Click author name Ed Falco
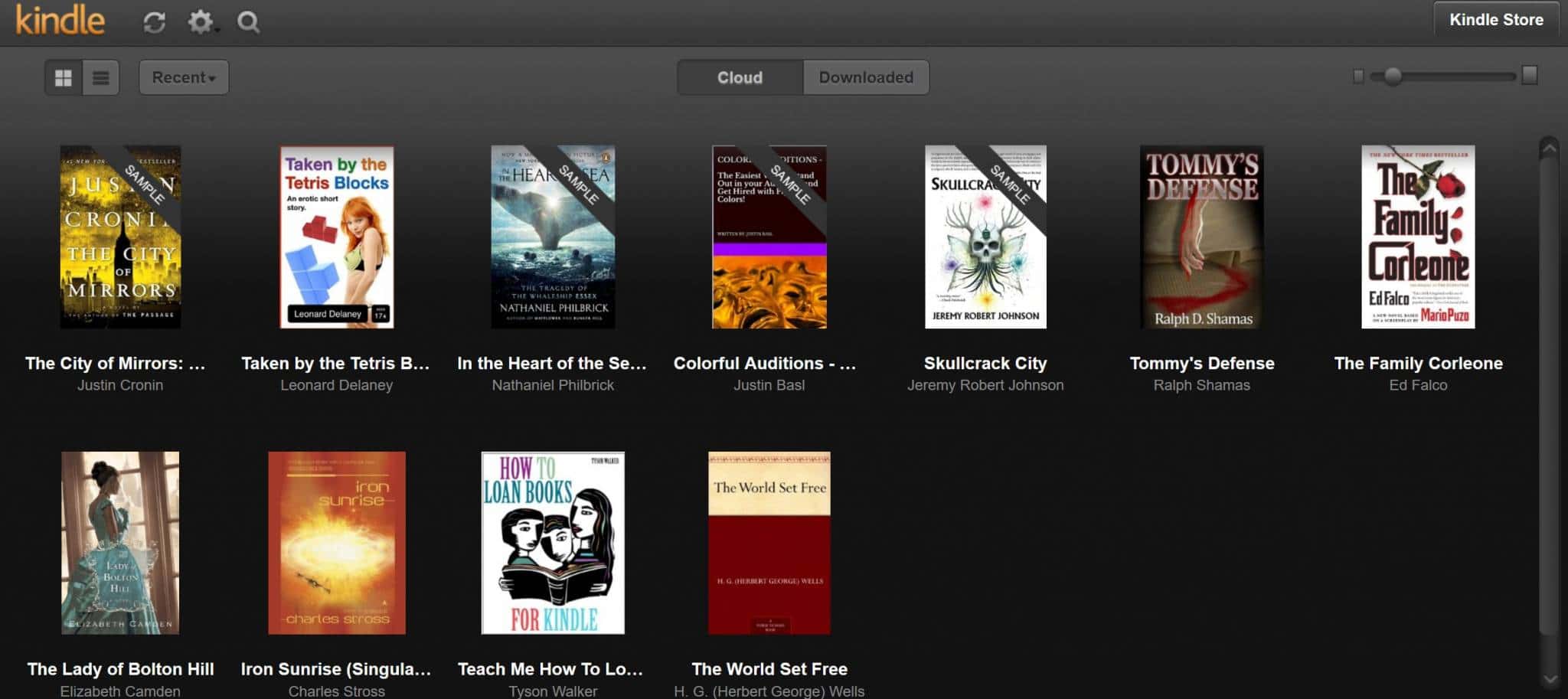1568x699 pixels. pos(1418,385)
